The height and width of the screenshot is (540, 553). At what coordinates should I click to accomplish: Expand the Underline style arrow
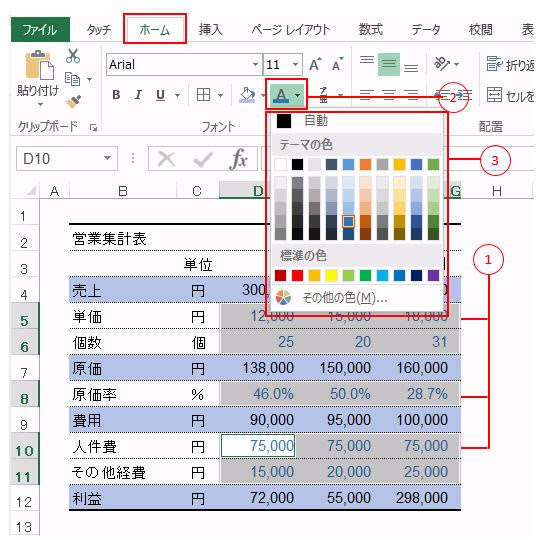(x=177, y=95)
